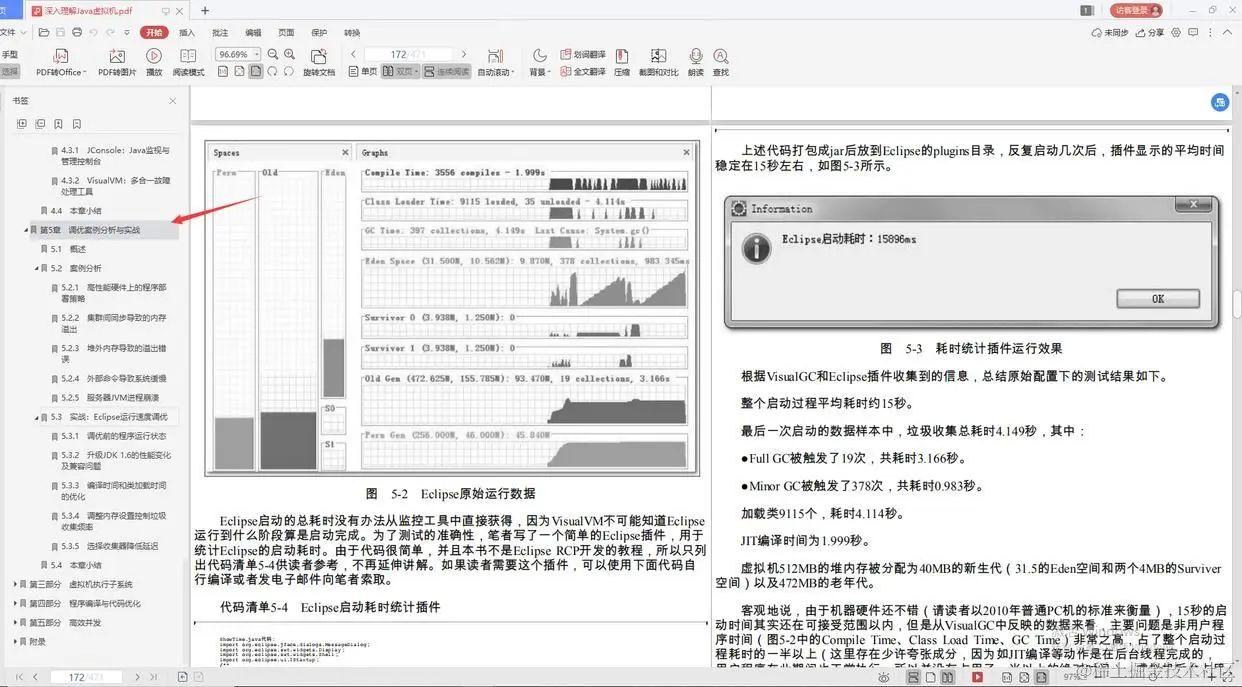Enable 划词翻译 word translation

pyautogui.click(x=583, y=55)
